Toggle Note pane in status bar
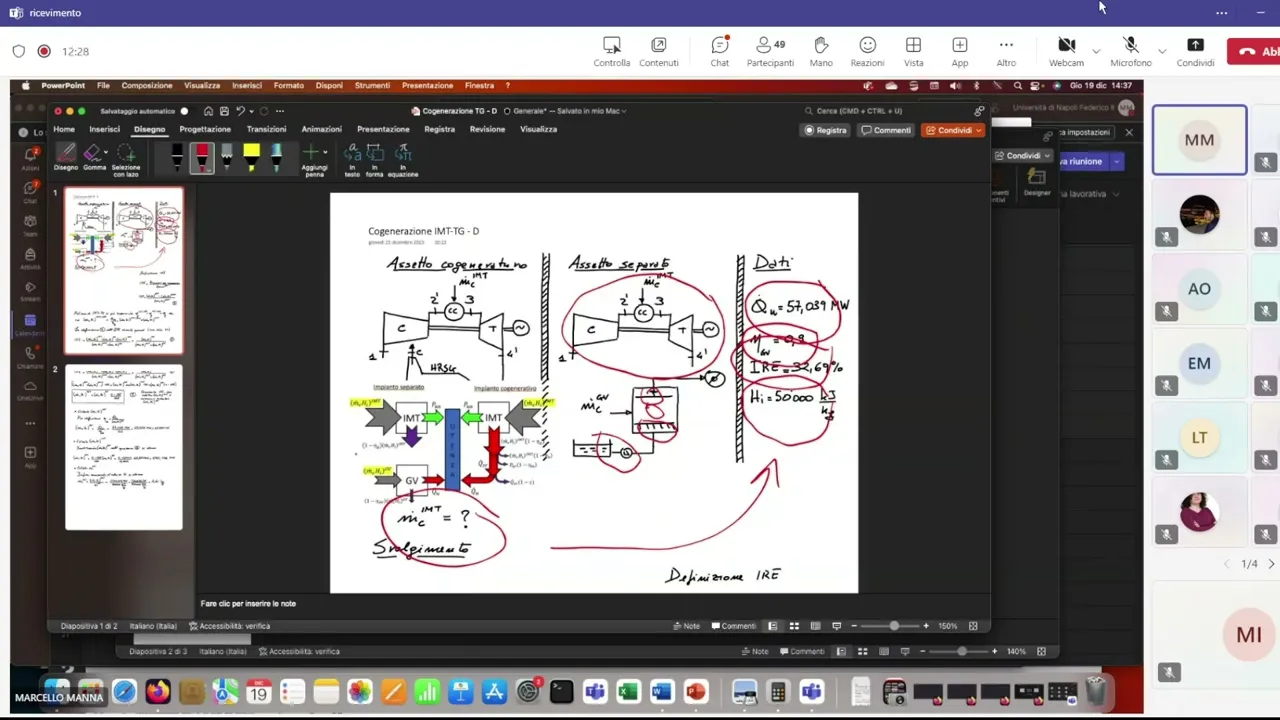 pos(687,626)
